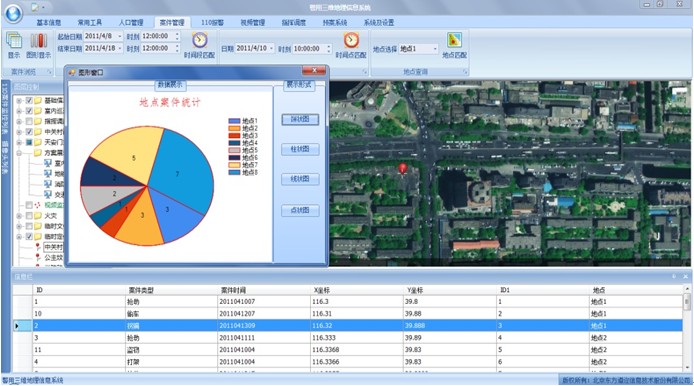Open the 结束日期 date dropdown

120,48
